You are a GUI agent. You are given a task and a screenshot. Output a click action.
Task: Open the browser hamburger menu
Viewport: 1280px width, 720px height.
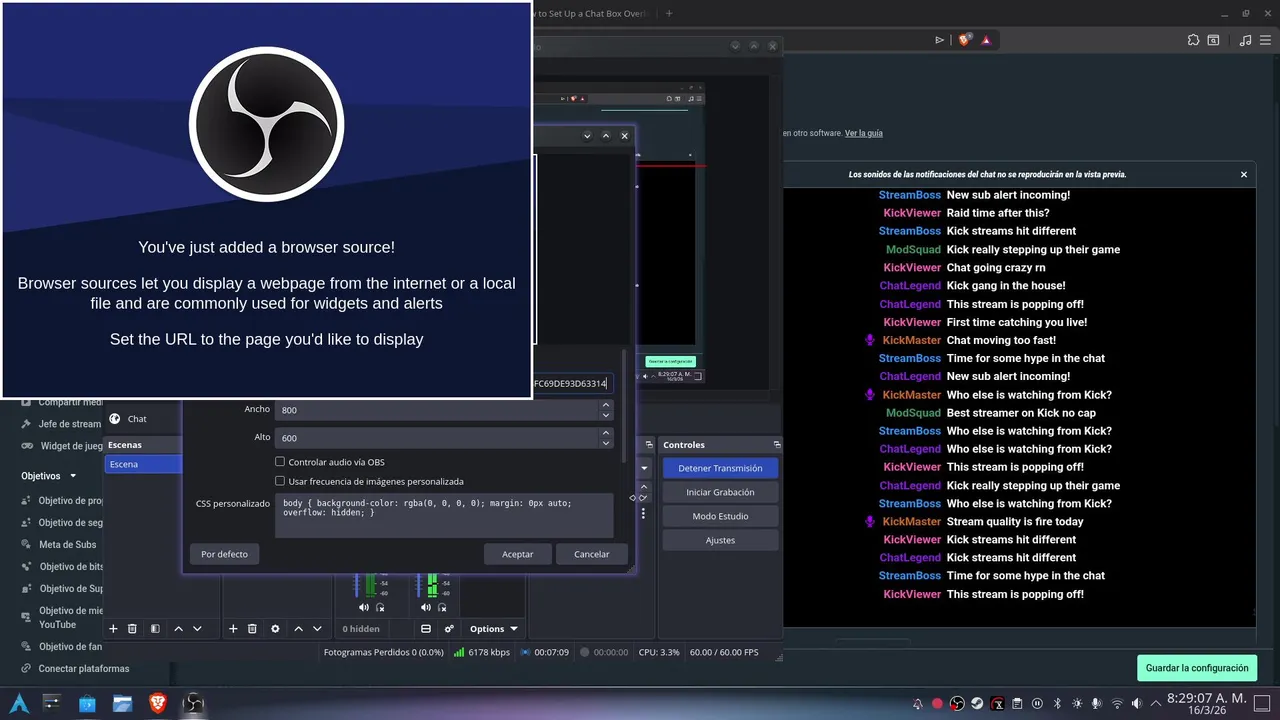1266,40
